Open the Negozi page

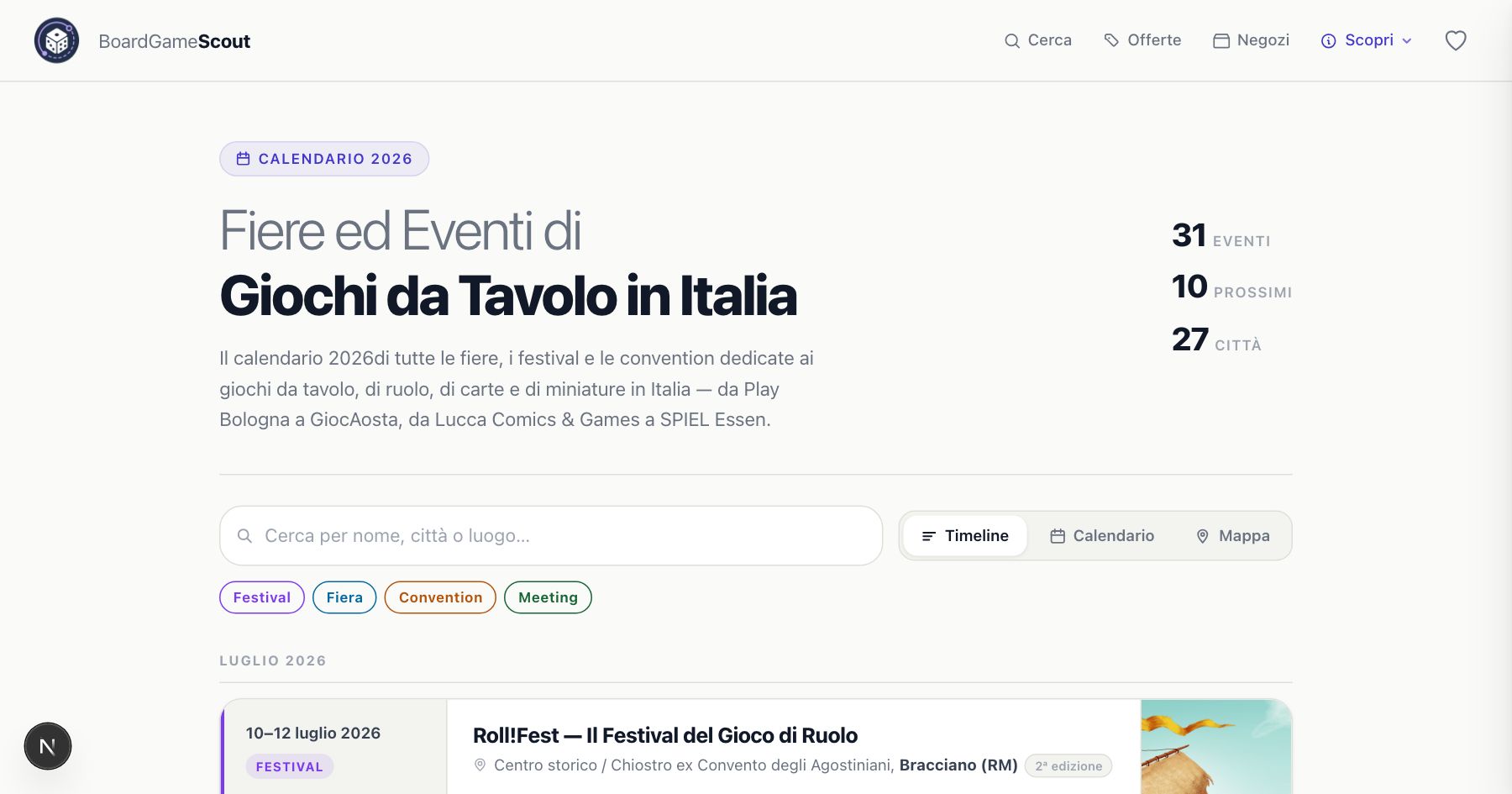1252,40
